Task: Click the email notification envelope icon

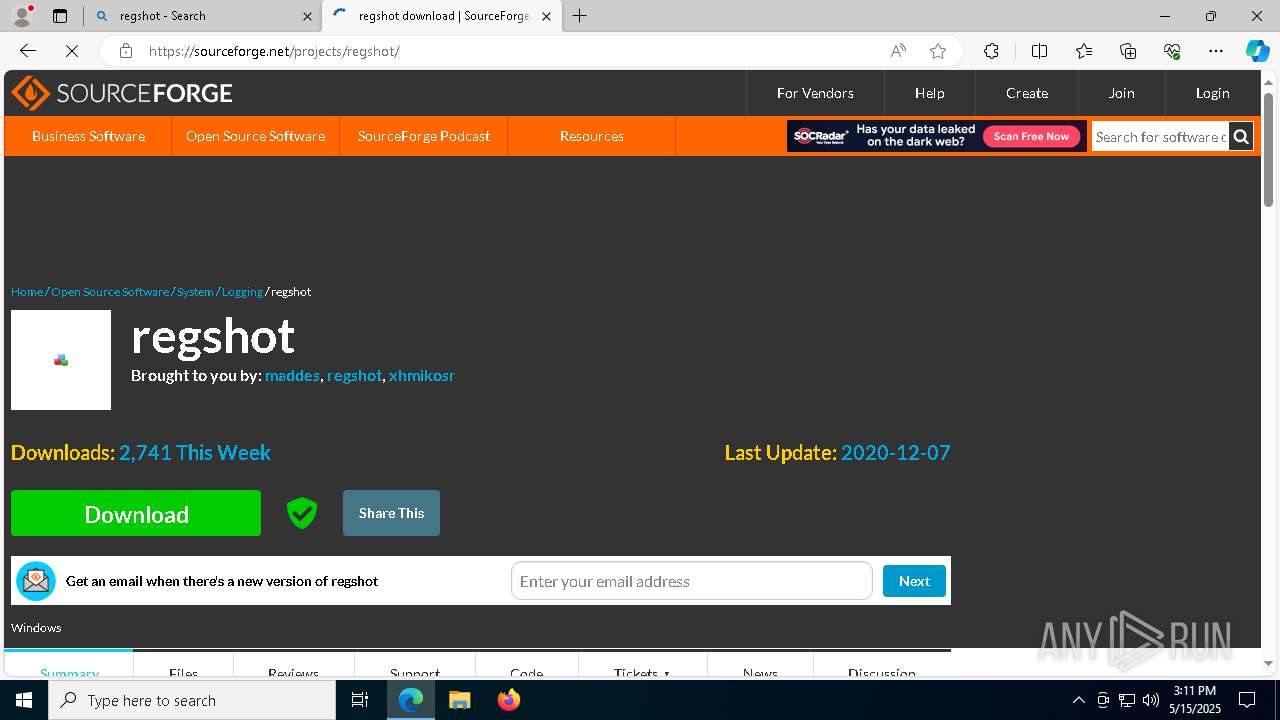Action: coord(36,581)
